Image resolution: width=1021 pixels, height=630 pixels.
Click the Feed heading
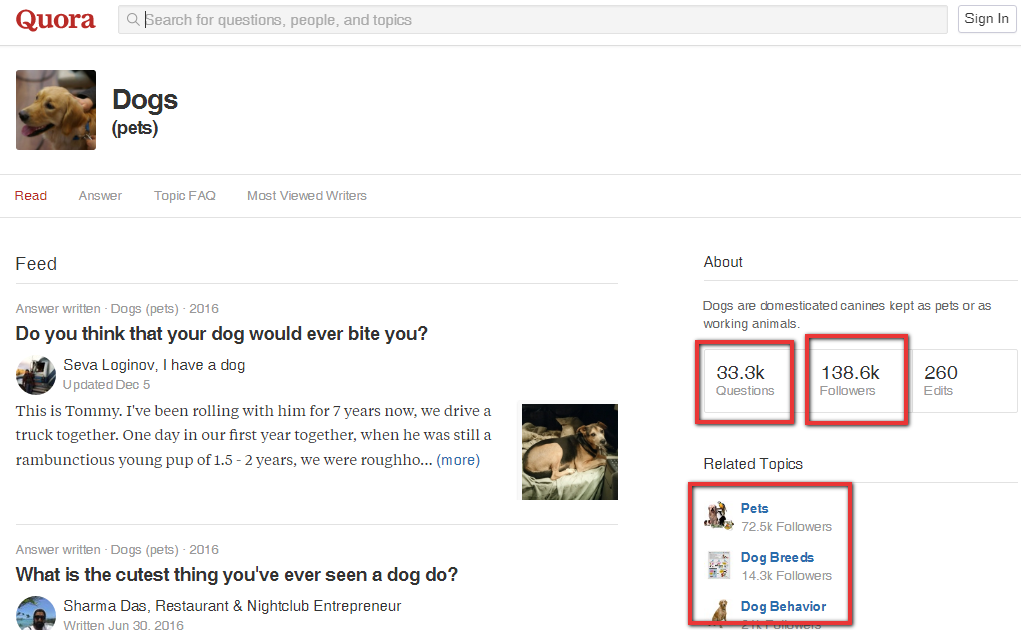coord(36,264)
